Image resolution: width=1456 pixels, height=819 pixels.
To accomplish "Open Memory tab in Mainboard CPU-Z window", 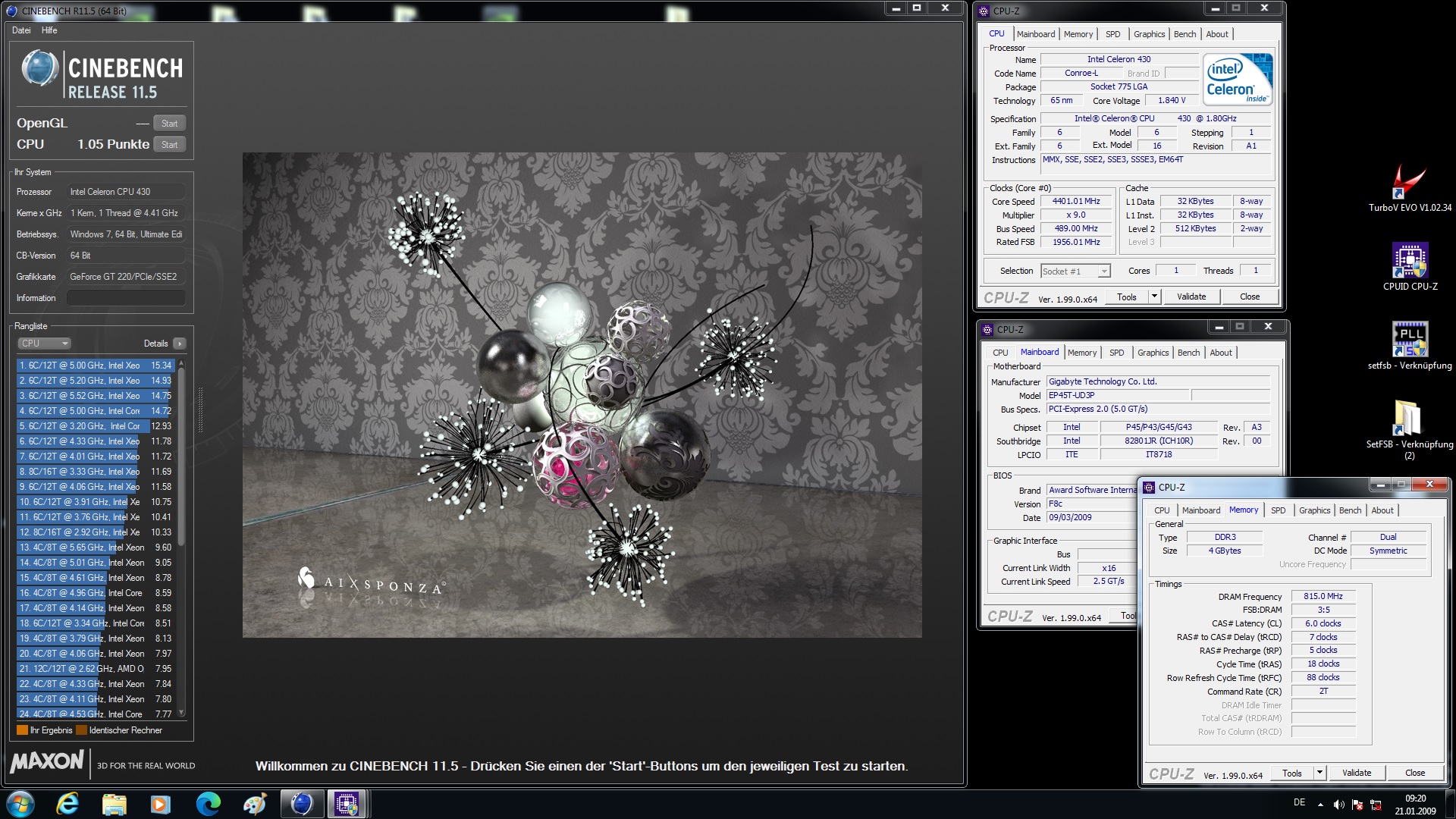I will tap(1082, 353).
